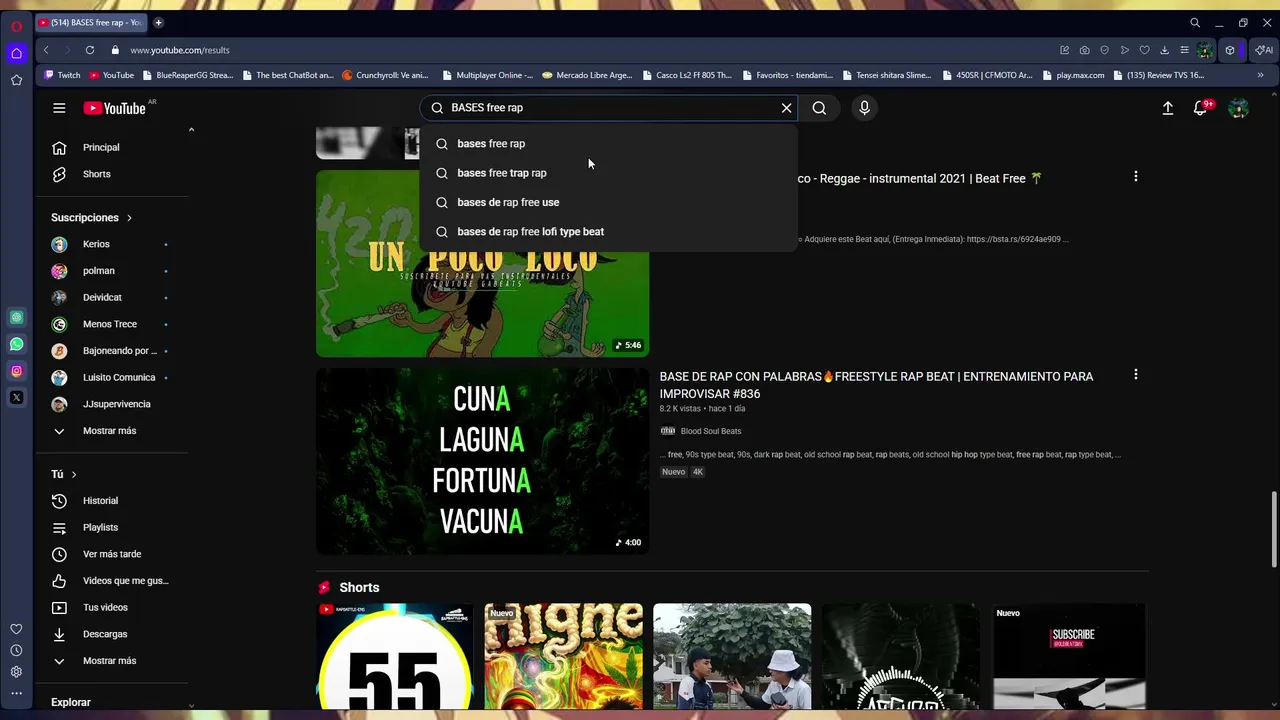Click the search field containing BASES free rap
The image size is (1280, 720).
click(x=608, y=108)
